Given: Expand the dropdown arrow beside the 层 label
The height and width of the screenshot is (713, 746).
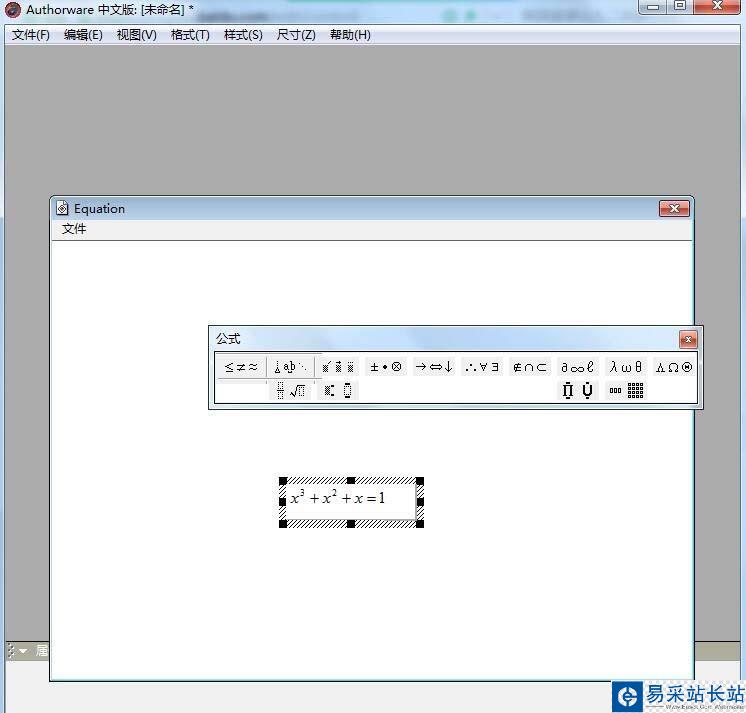Looking at the screenshot, I should coord(23,651).
